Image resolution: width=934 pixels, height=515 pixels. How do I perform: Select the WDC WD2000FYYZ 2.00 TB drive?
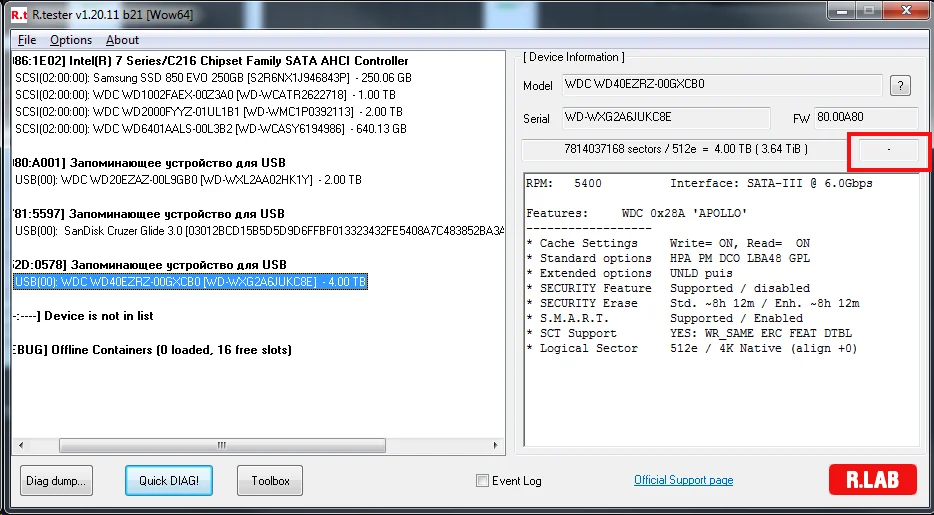point(208,111)
